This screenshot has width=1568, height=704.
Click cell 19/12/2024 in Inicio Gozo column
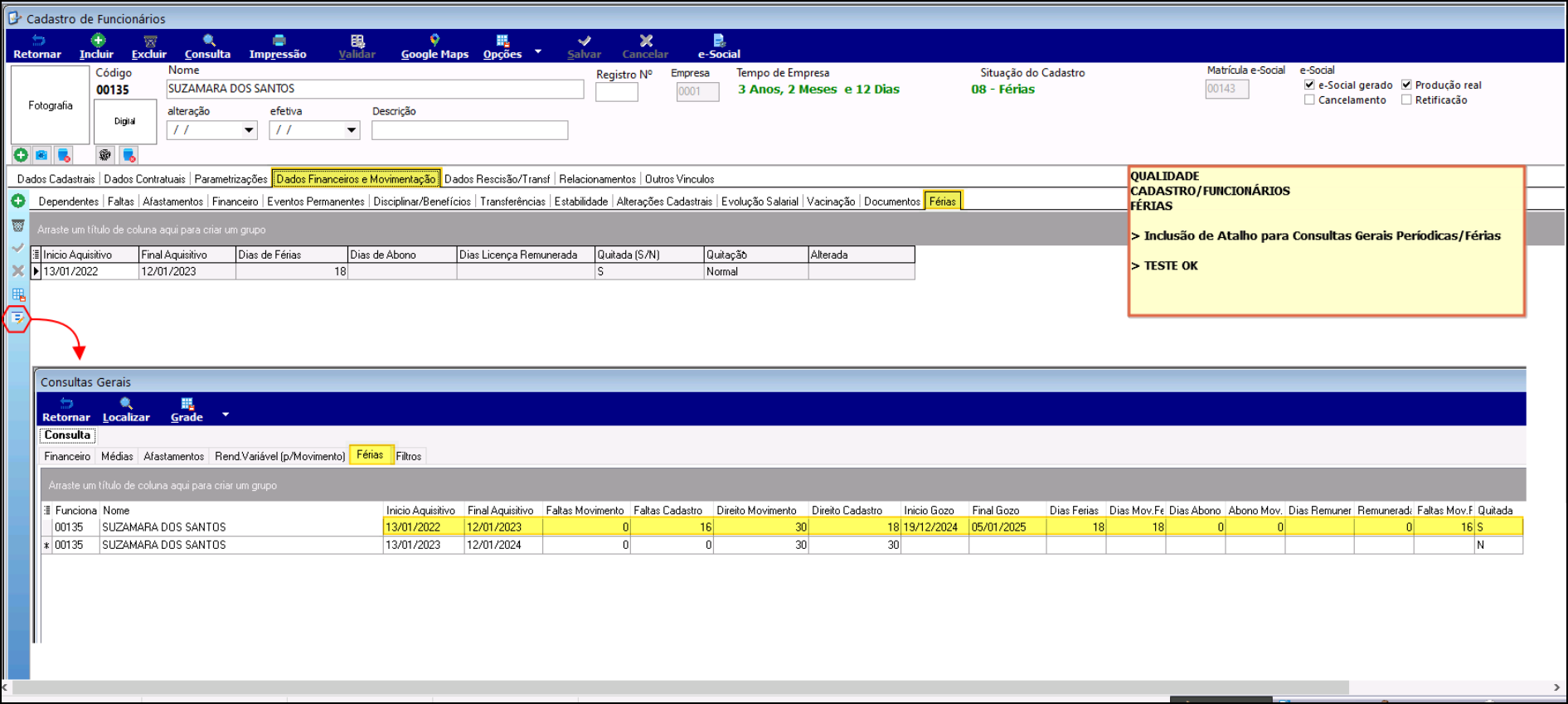click(x=934, y=527)
